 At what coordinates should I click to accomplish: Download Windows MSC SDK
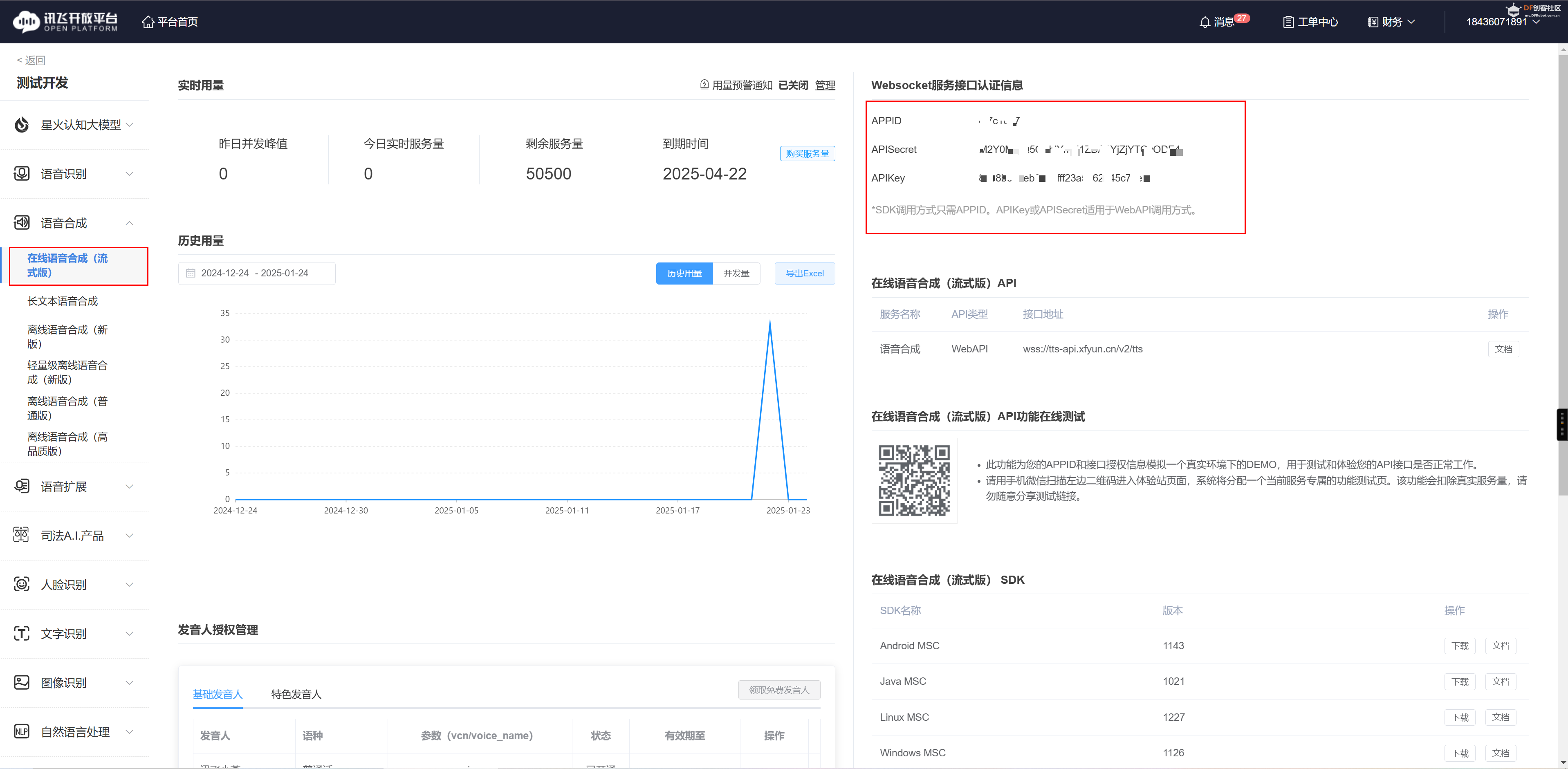pos(1460,753)
